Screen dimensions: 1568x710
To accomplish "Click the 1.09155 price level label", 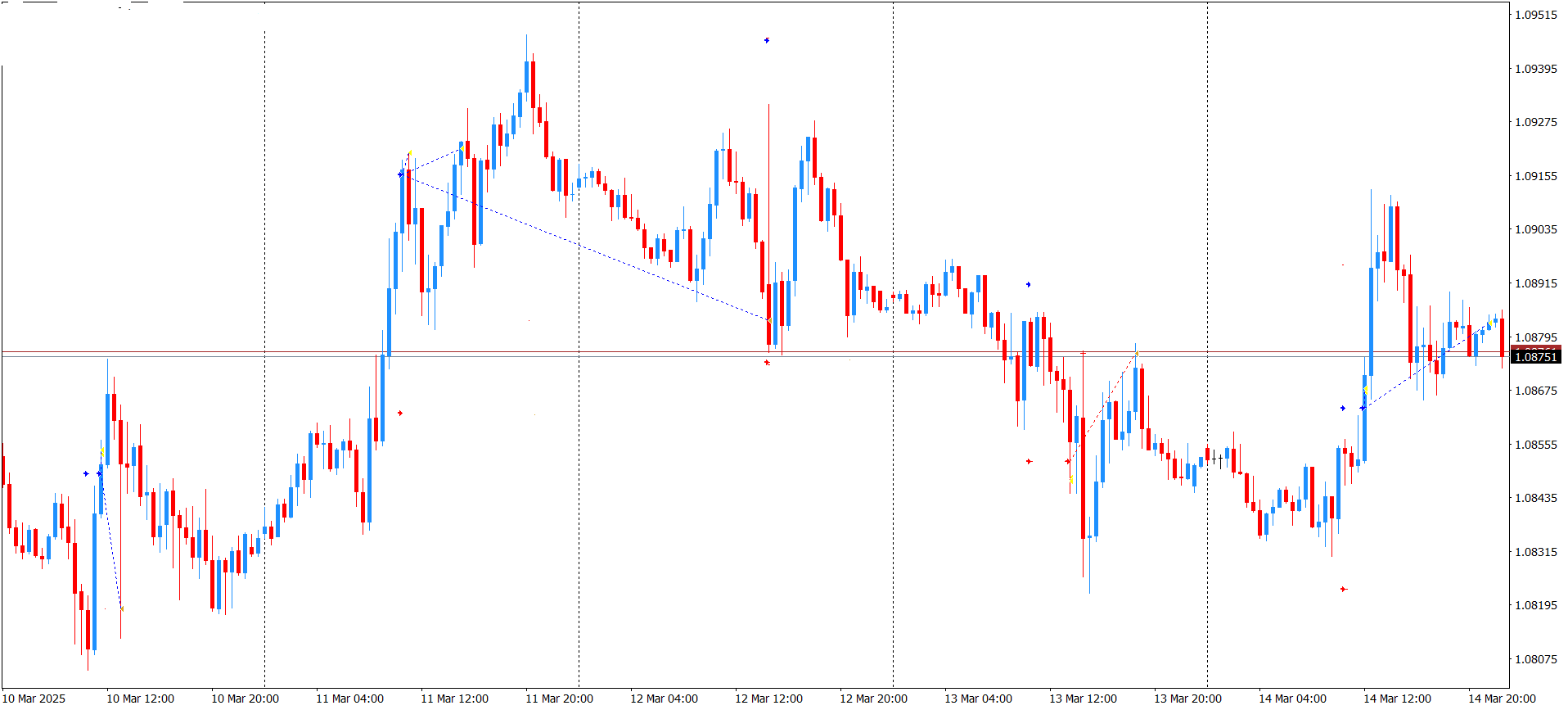I will click(1536, 176).
